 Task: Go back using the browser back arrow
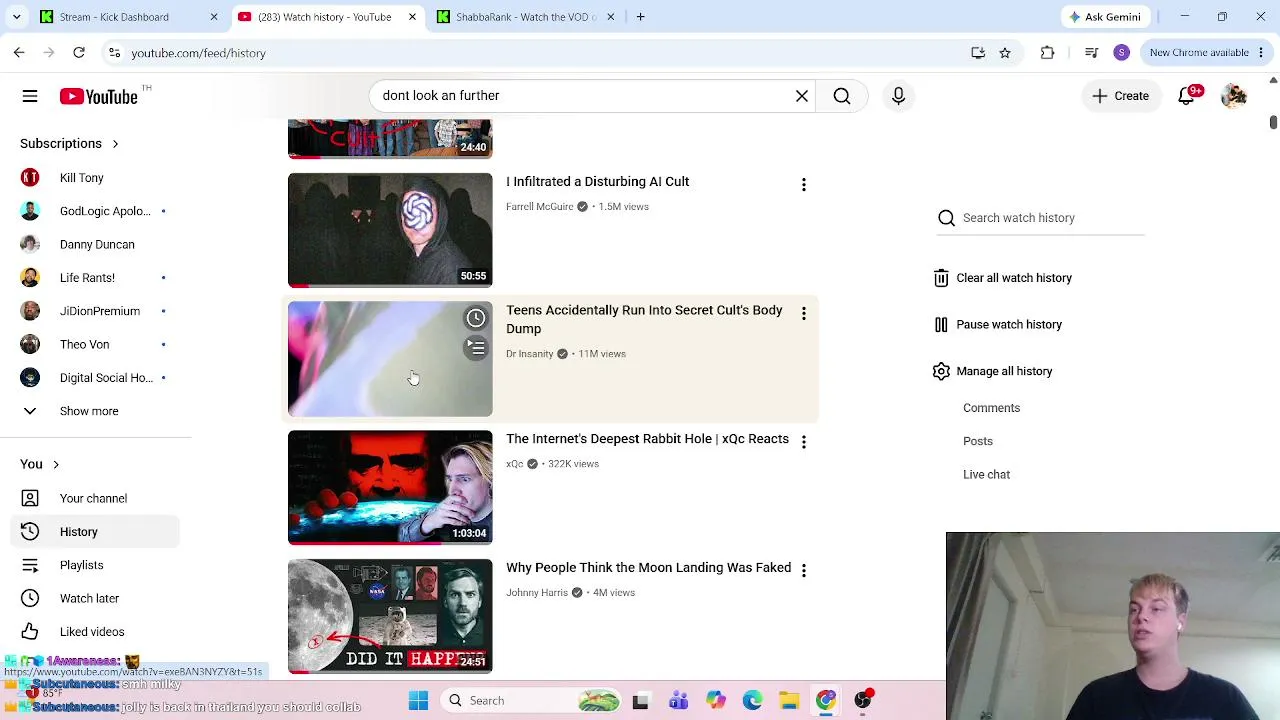tap(19, 53)
